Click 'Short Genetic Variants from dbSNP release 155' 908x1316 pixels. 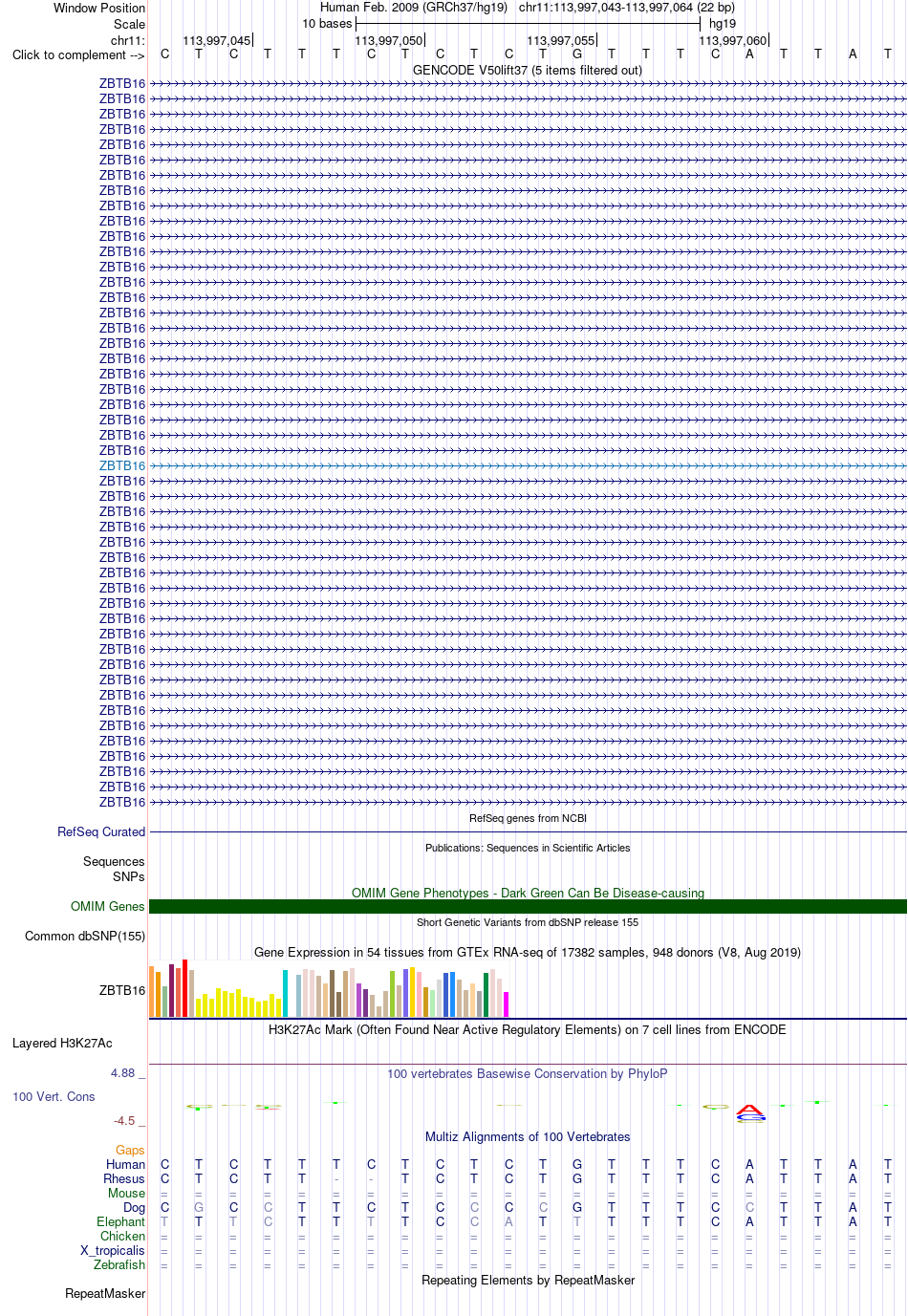pyautogui.click(x=528, y=922)
